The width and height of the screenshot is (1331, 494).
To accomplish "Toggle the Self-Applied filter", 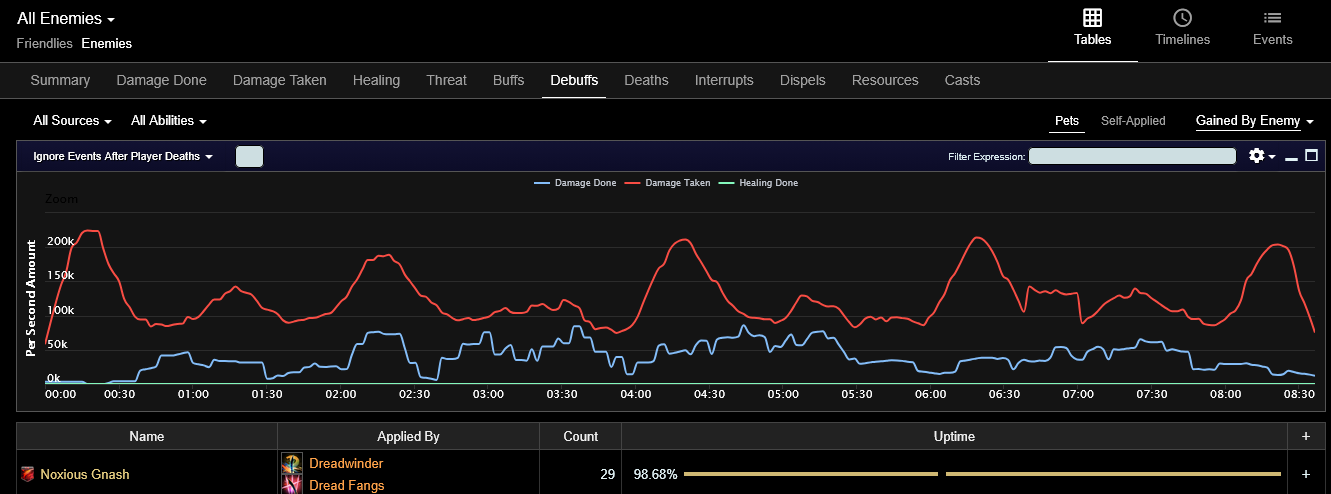I will (x=1133, y=121).
